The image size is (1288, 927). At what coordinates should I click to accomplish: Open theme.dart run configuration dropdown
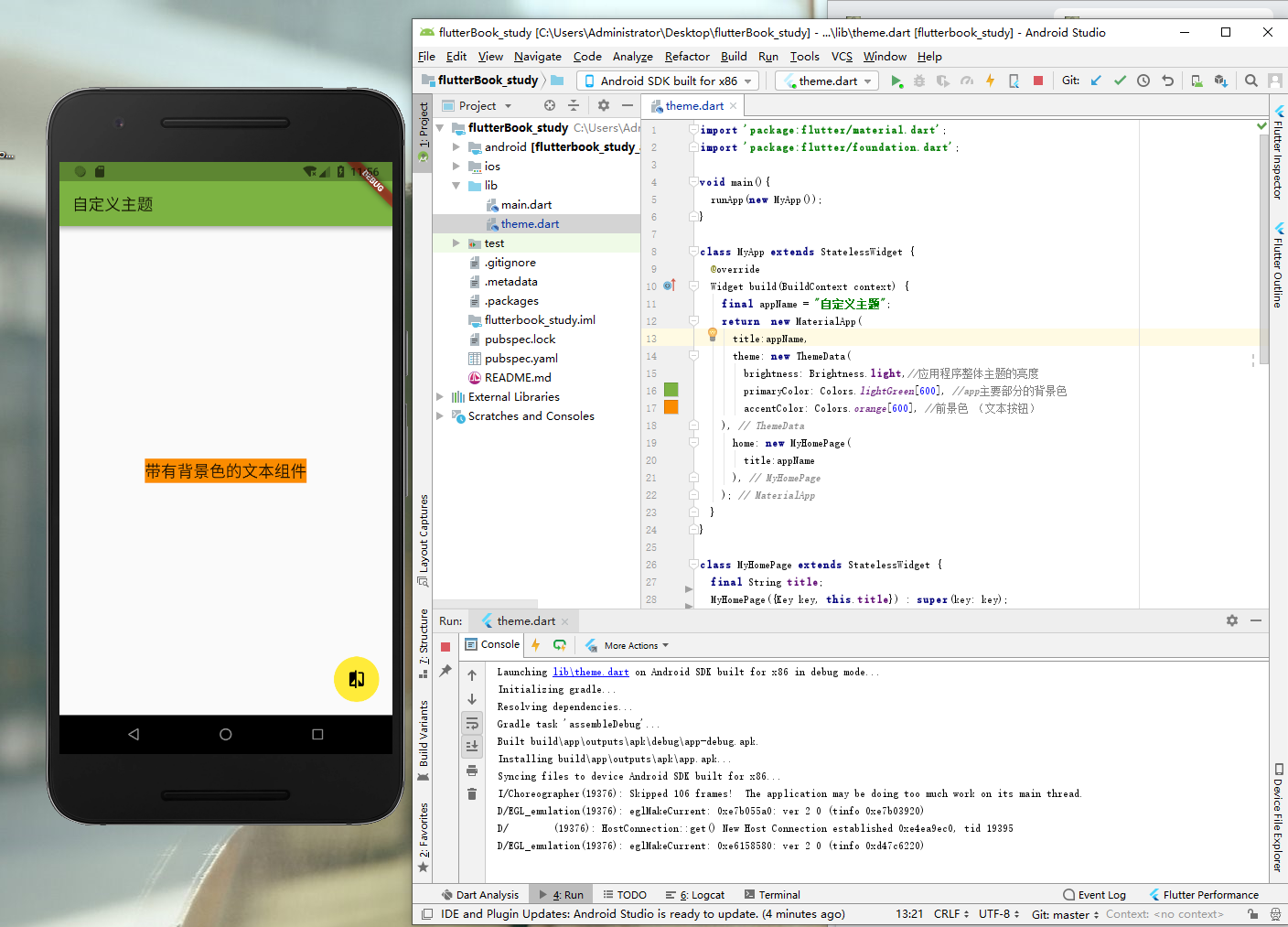click(828, 81)
